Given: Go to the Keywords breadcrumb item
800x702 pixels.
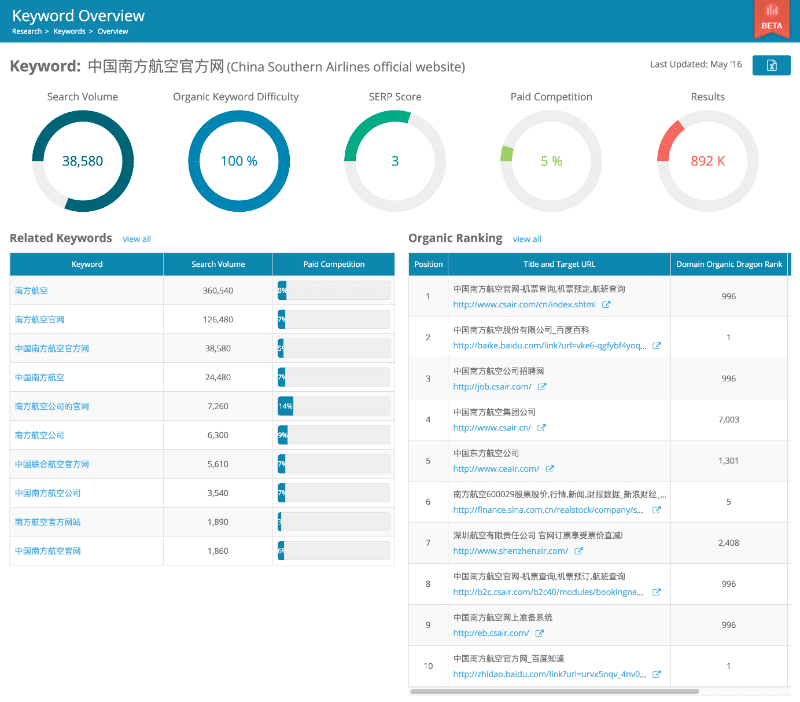Looking at the screenshot, I should 69,31.
